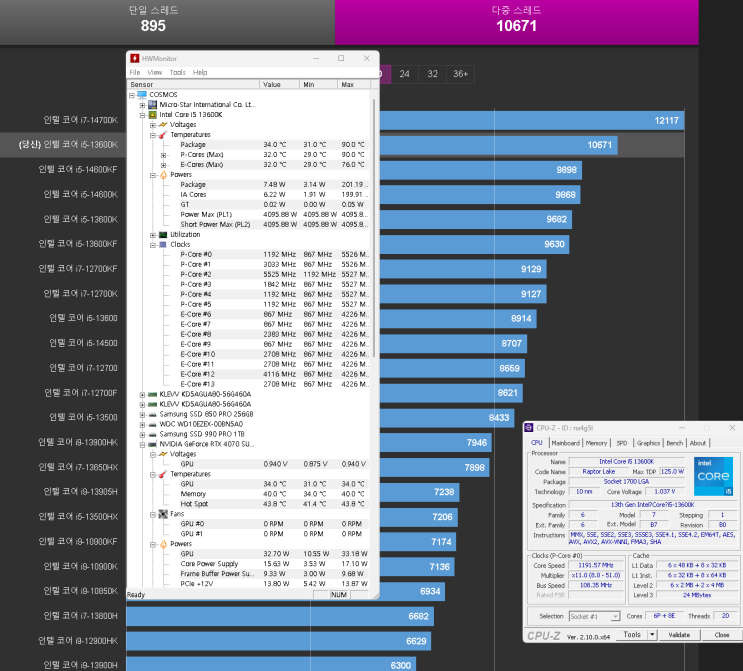
Task: Open the Tools menu in HWMonitor
Action: (178, 73)
